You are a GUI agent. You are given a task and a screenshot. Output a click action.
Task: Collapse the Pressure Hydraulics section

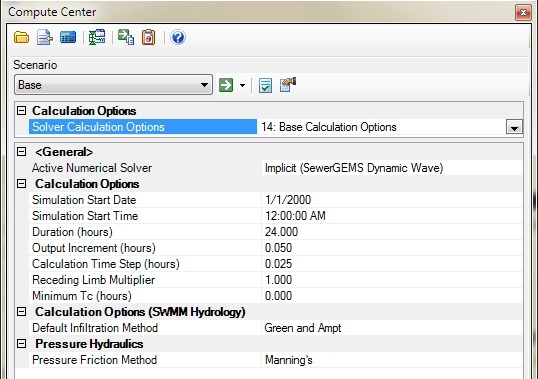[22, 344]
